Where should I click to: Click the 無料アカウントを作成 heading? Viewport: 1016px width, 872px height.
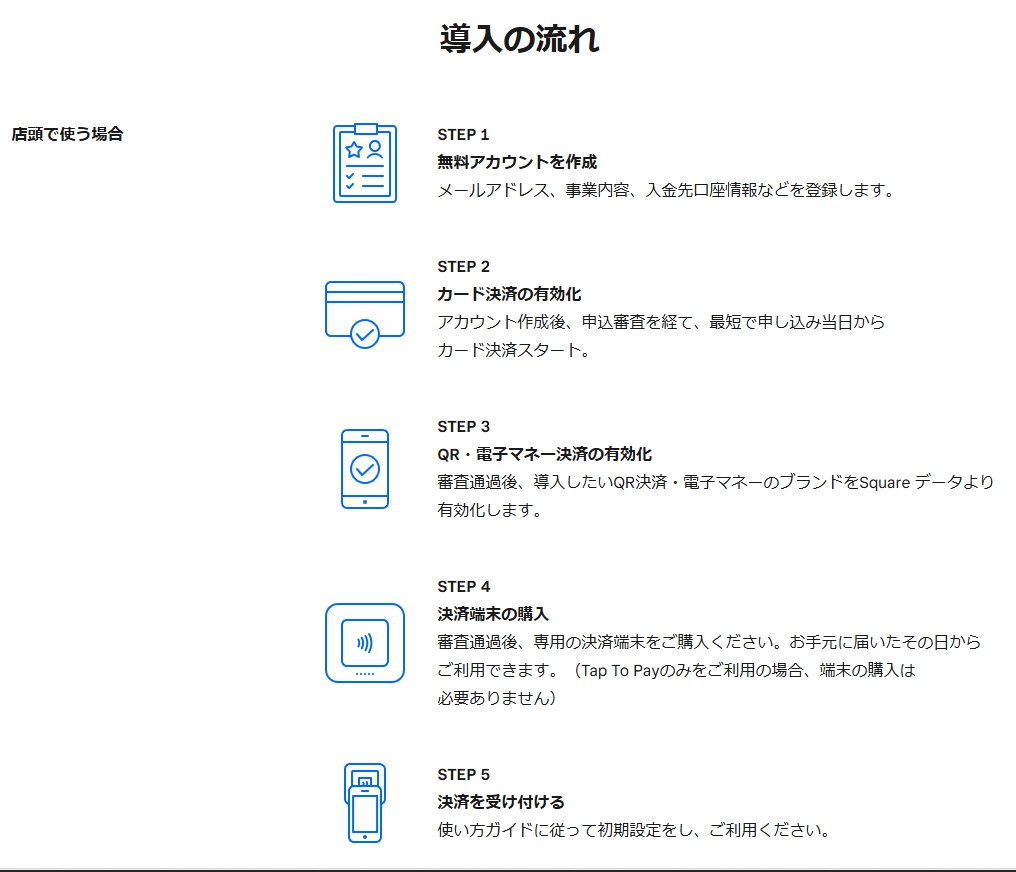pos(517,162)
